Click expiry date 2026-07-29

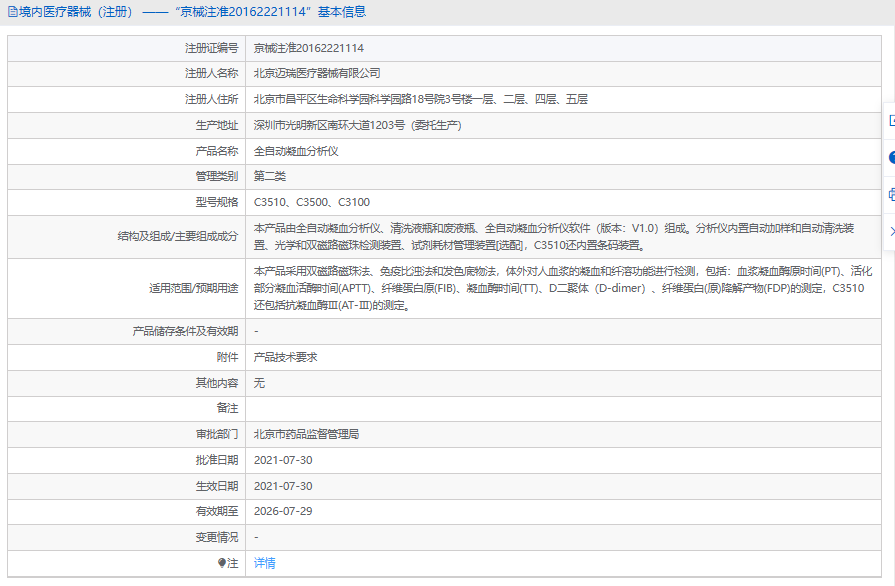tap(283, 511)
